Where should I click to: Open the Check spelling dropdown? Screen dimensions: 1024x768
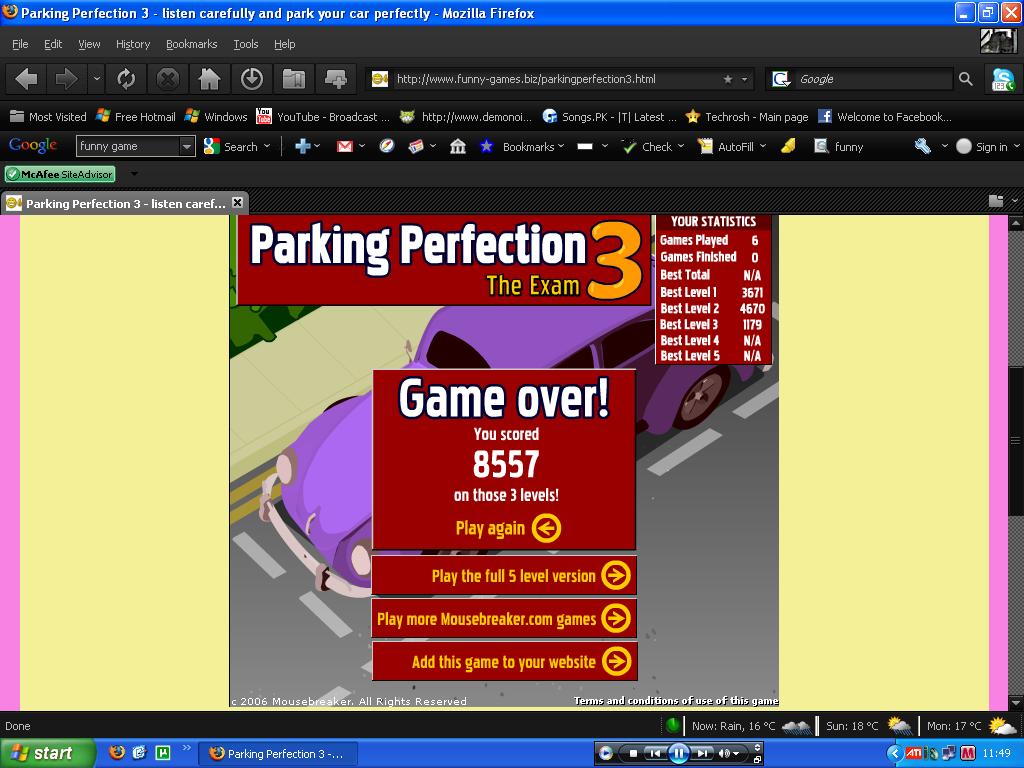[x=680, y=146]
